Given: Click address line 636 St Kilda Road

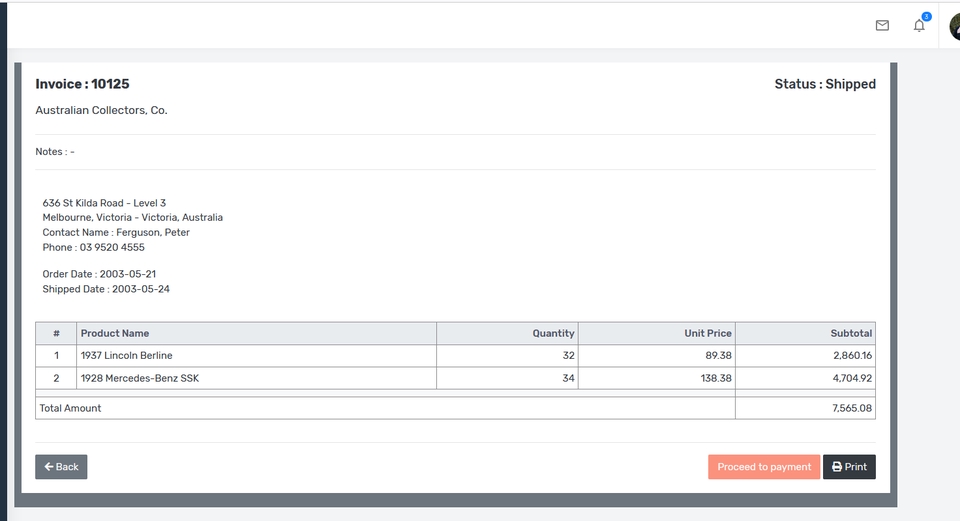Looking at the screenshot, I should (104, 203).
